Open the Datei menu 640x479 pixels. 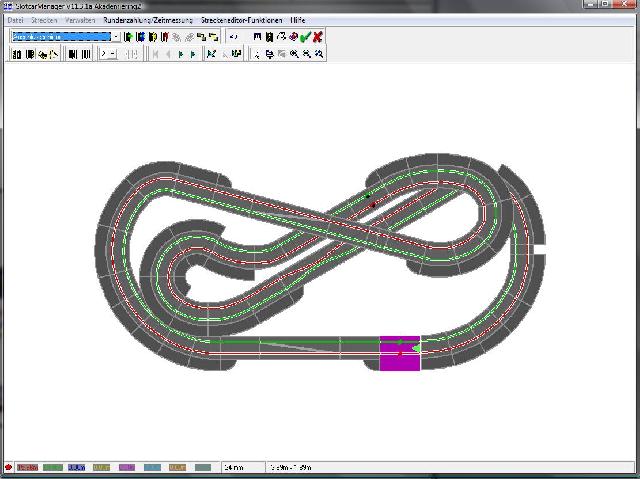tap(15, 20)
